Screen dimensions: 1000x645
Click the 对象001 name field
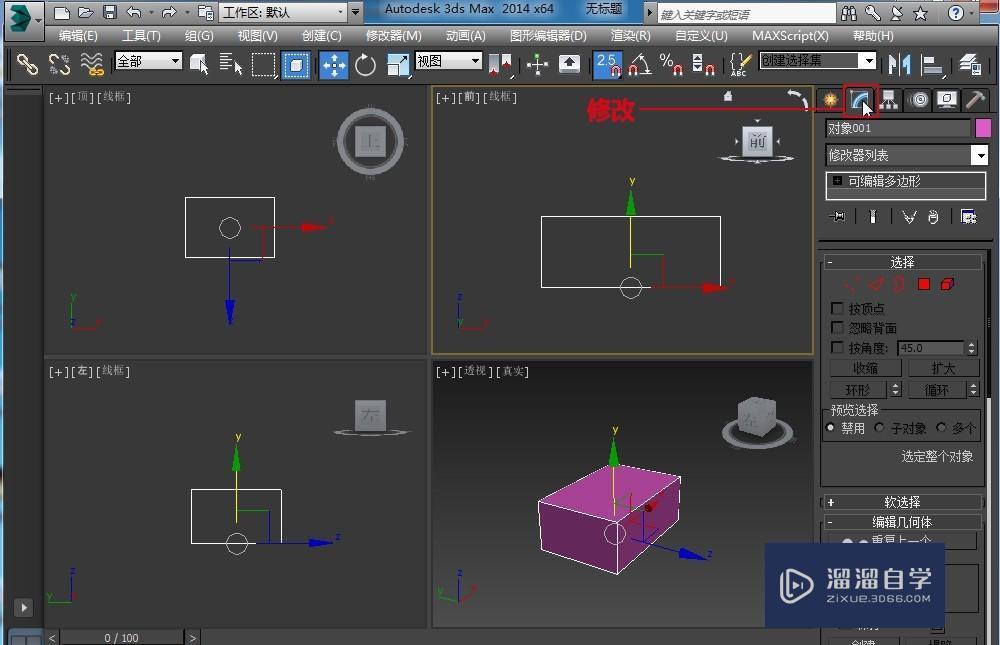(x=895, y=128)
